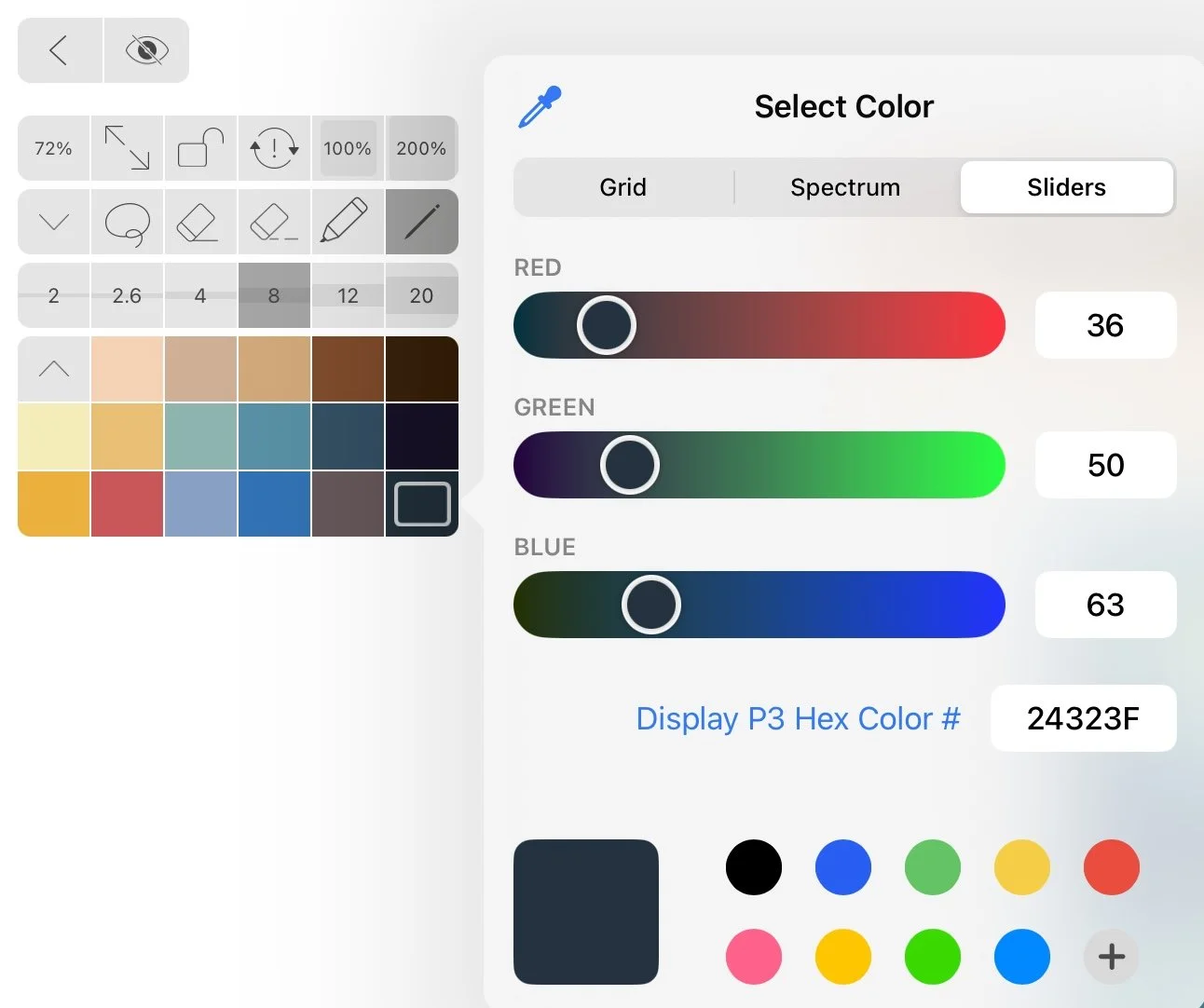
Task: Click the resize canvas arrows icon
Action: click(127, 148)
